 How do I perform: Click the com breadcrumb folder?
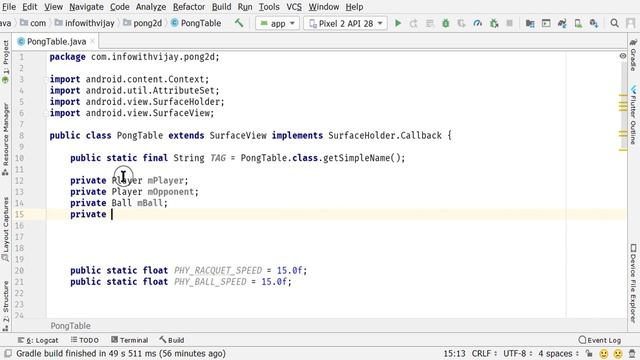(x=33, y=23)
